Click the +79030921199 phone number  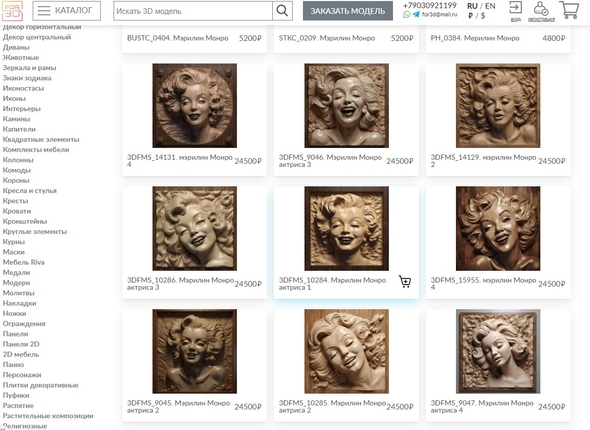pos(430,5)
